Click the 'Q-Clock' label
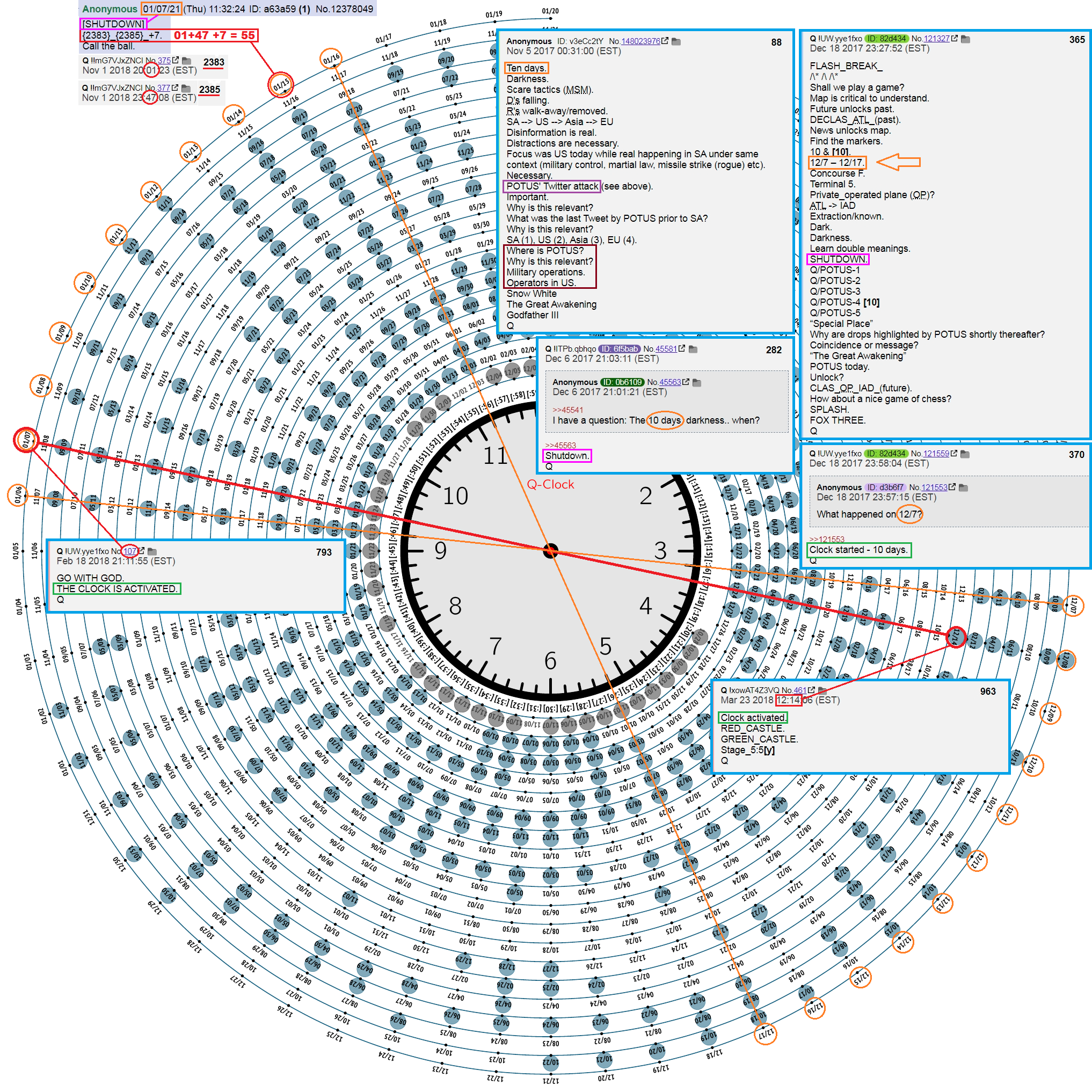Screen dimensions: 1092x1092 [x=550, y=484]
